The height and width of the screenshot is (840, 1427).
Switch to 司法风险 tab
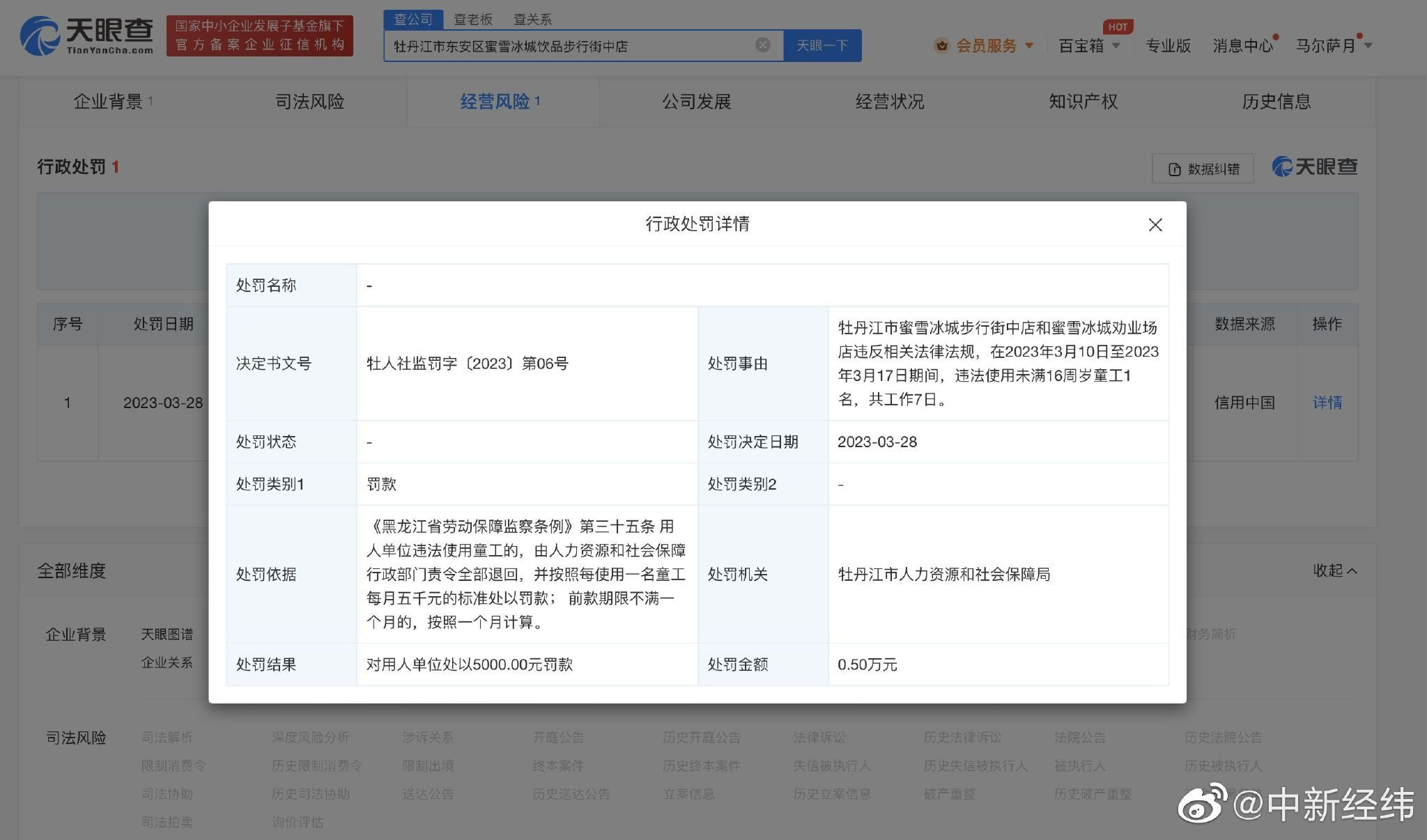pos(310,102)
